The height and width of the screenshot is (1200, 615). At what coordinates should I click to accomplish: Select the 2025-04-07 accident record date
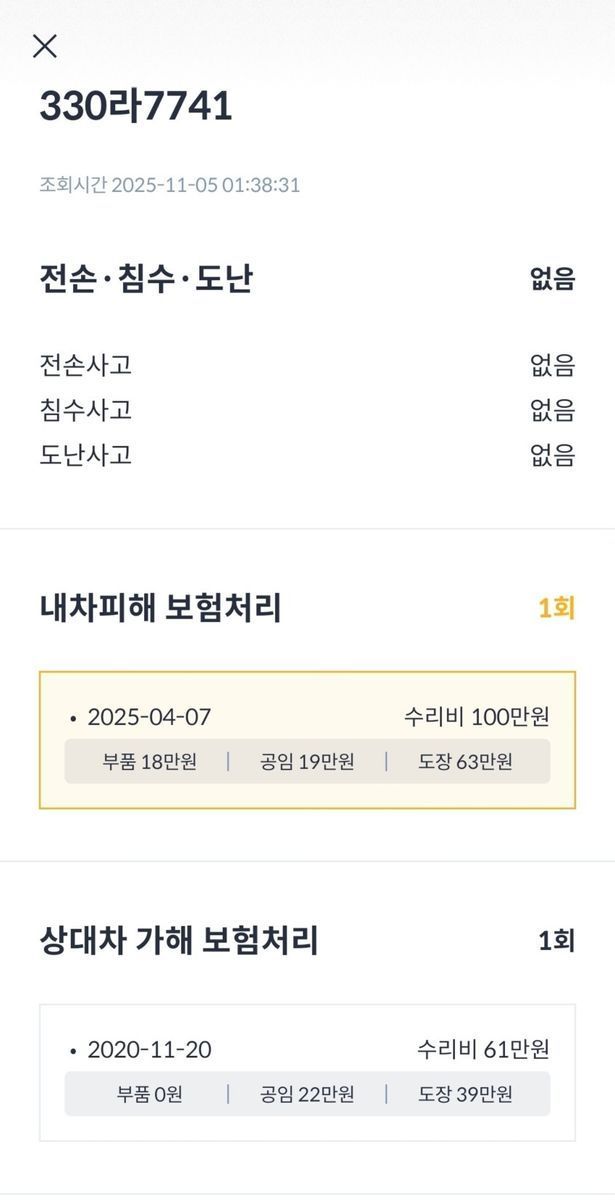pos(149,717)
